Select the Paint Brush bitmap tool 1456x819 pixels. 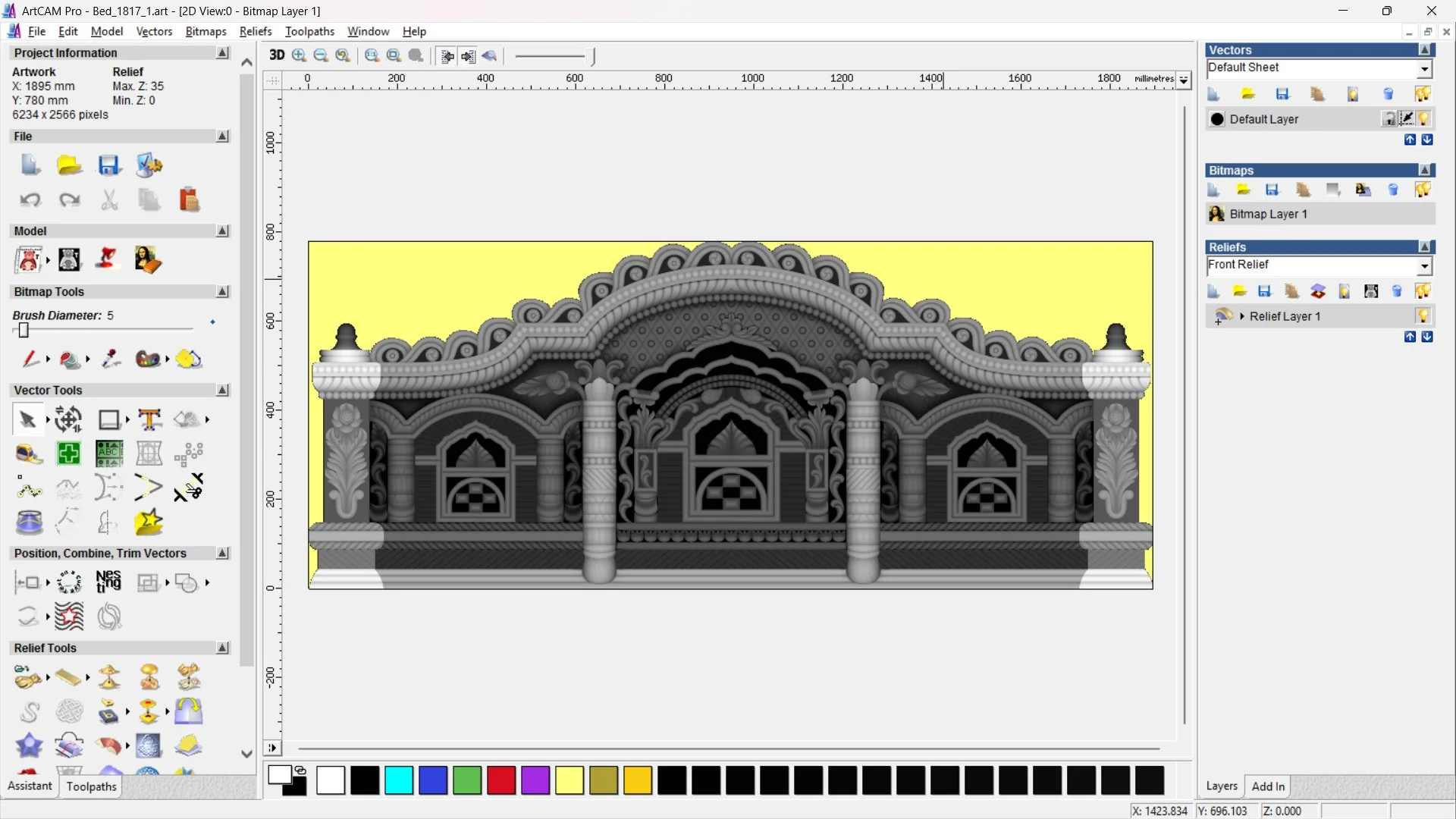pos(30,359)
